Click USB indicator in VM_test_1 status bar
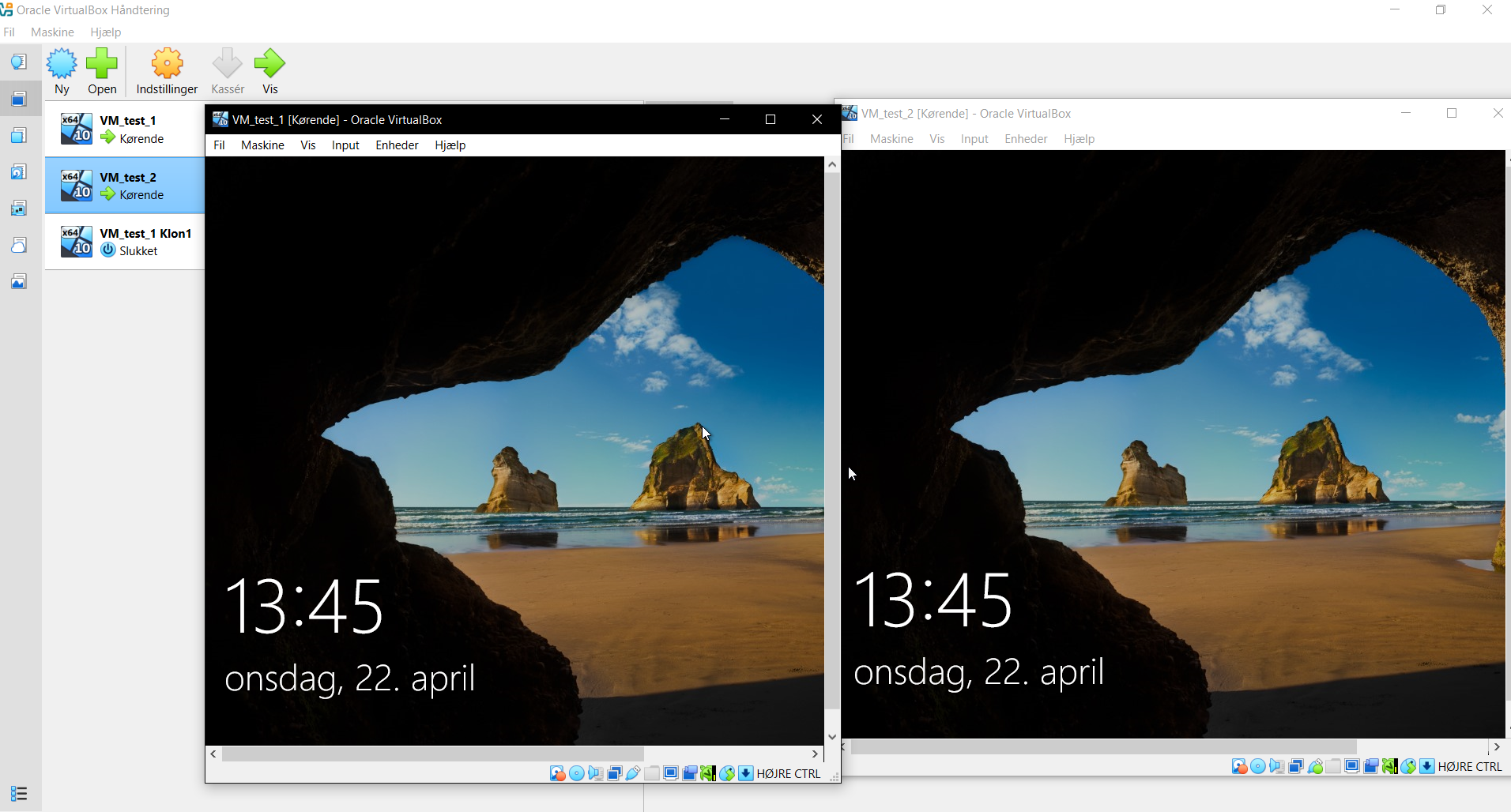 pyautogui.click(x=633, y=773)
